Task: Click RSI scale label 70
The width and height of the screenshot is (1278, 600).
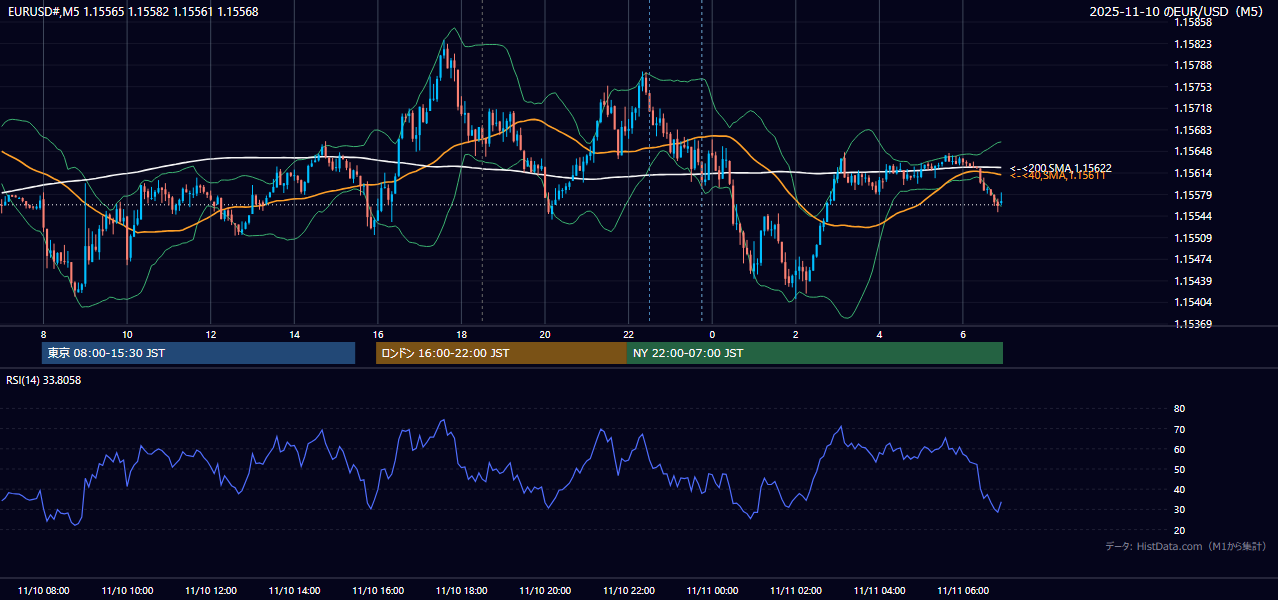Action: (1179, 429)
